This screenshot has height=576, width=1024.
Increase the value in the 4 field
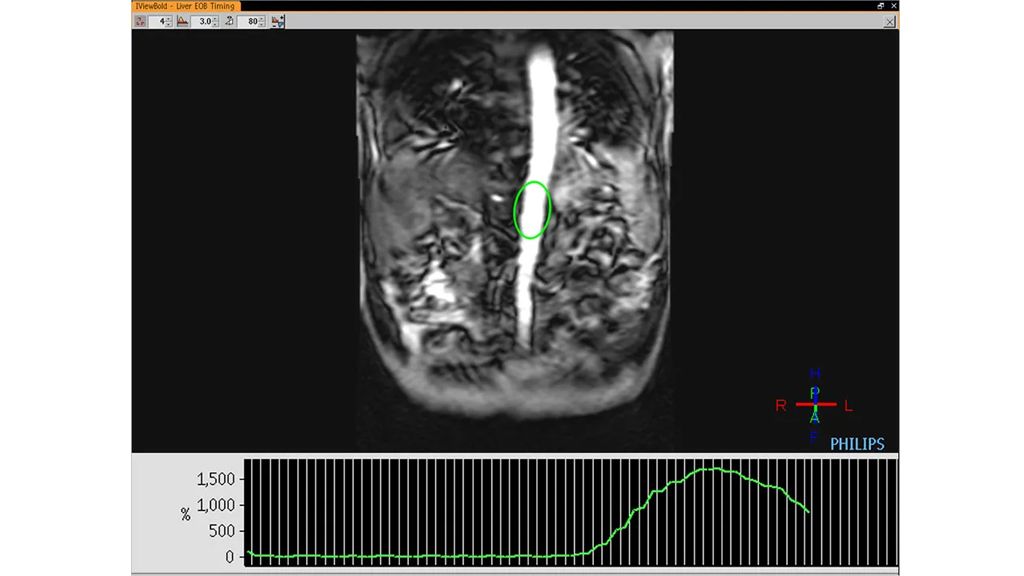169,19
